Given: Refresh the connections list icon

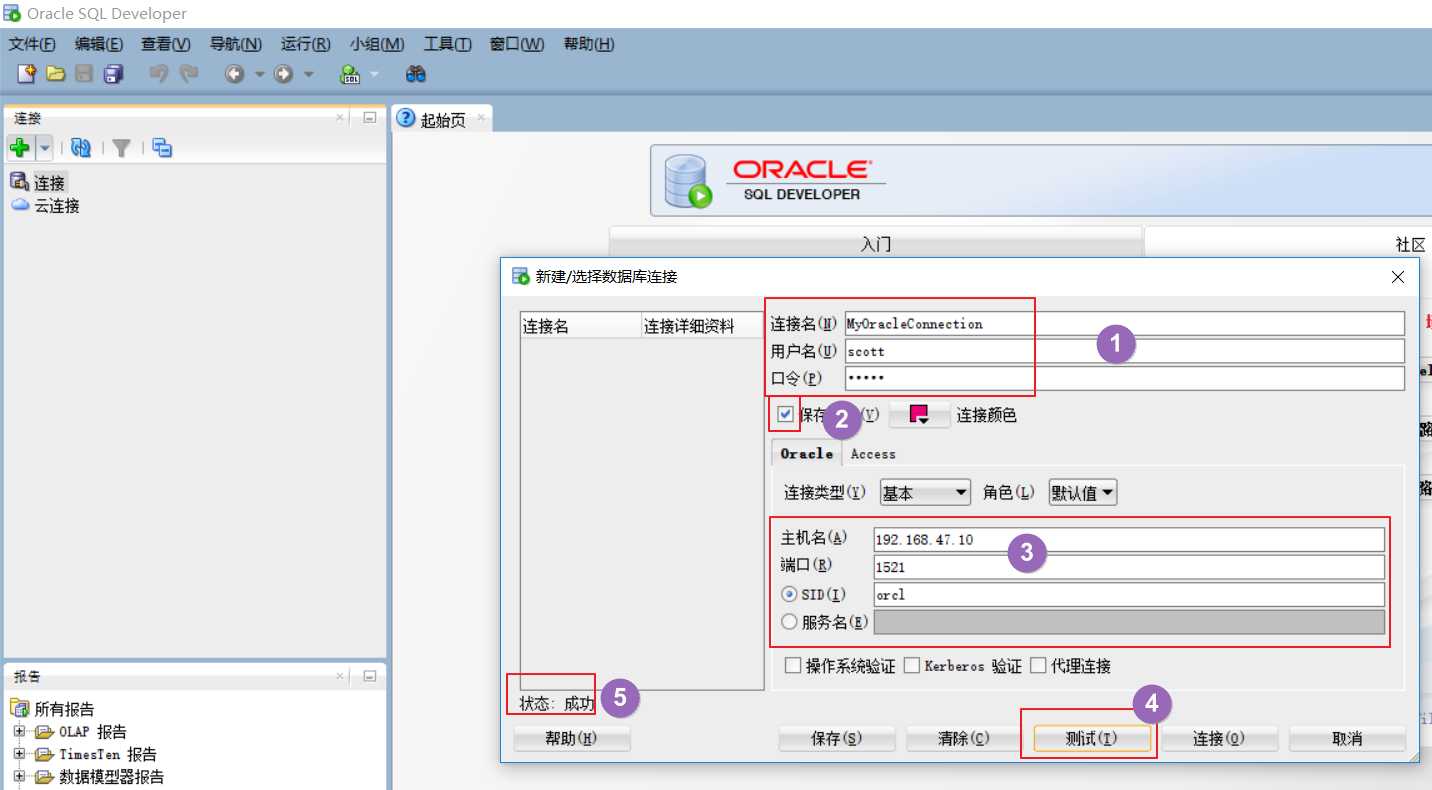Looking at the screenshot, I should [81, 148].
